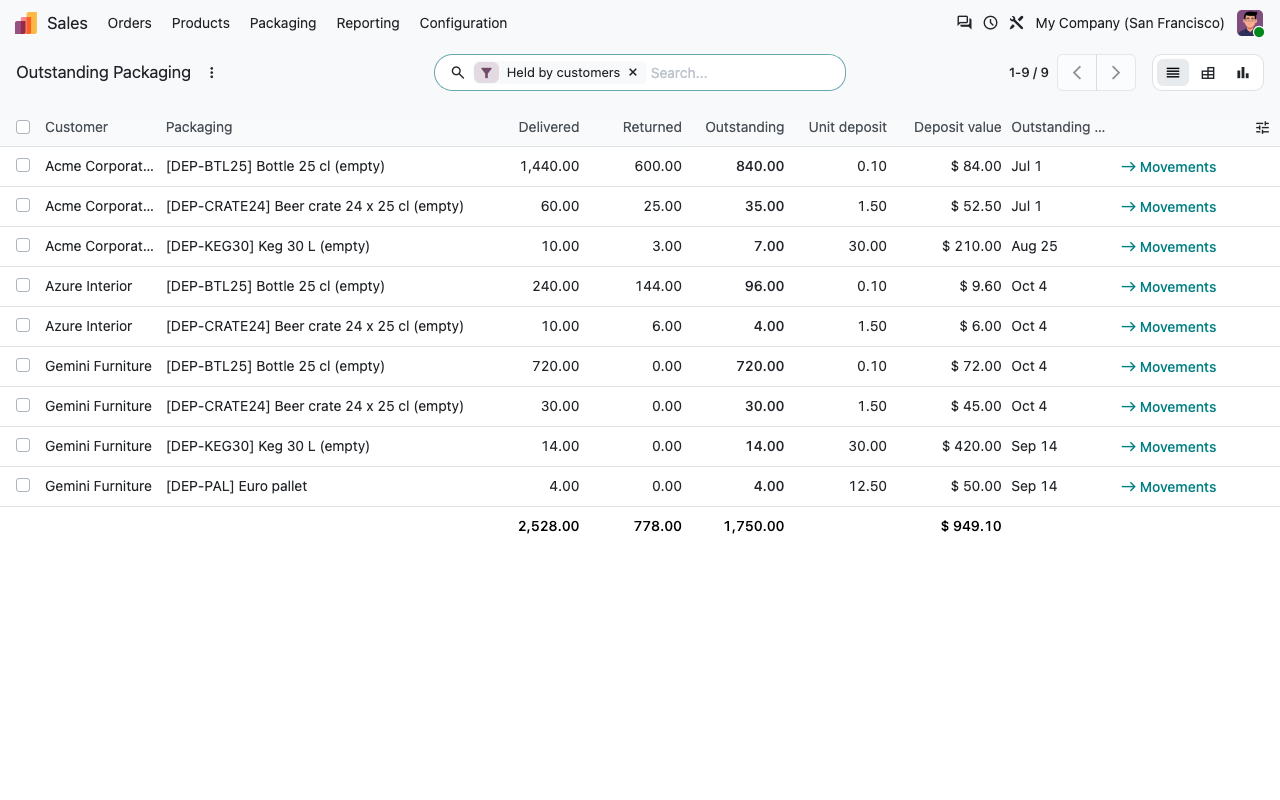The height and width of the screenshot is (800, 1280).
Task: Open Movements for Acme Beer crate row
Action: 1168,207
